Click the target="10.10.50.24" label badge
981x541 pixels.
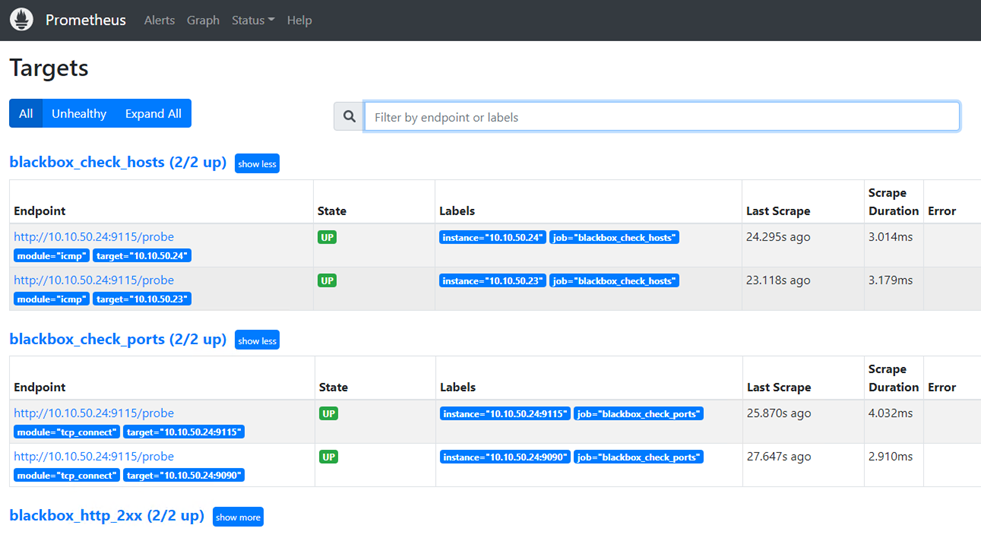[142, 255]
